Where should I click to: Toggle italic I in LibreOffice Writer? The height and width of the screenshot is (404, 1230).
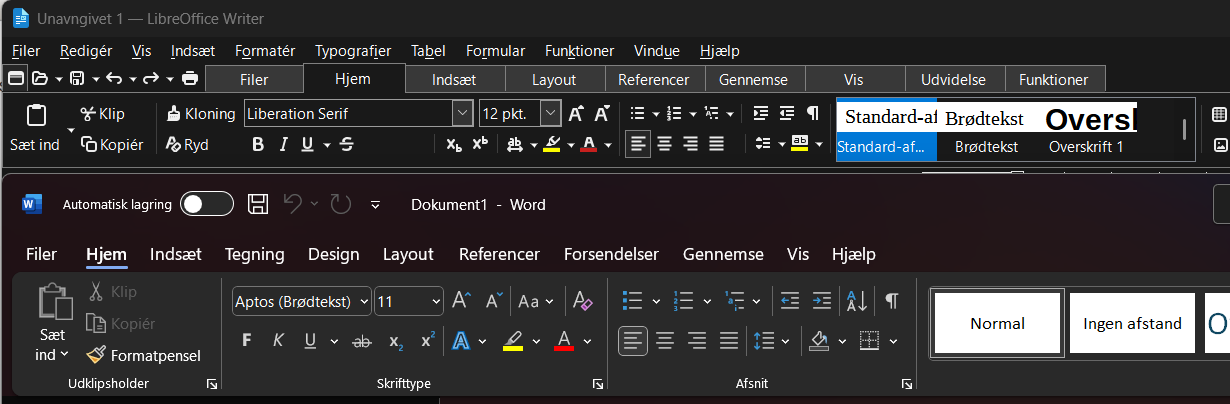click(283, 145)
